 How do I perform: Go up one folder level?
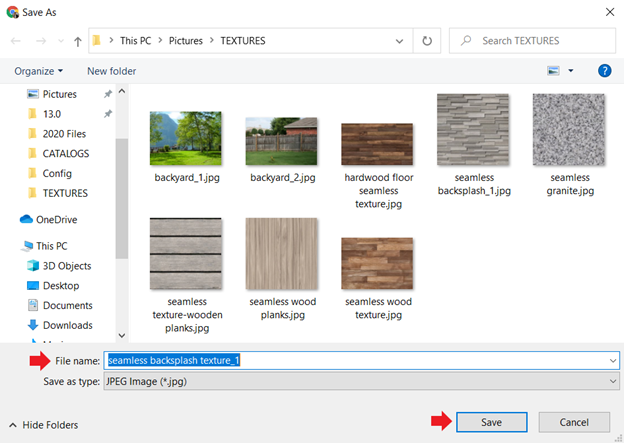[78, 41]
